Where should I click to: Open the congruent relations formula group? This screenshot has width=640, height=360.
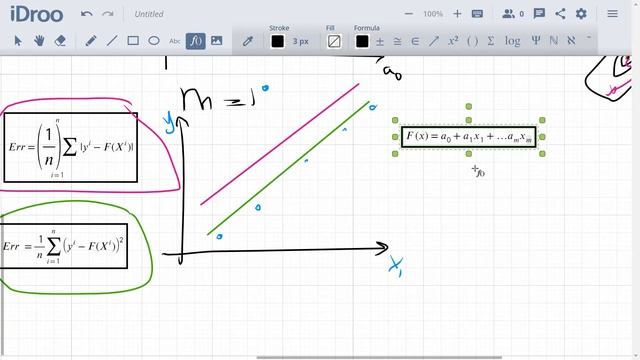[397, 41]
